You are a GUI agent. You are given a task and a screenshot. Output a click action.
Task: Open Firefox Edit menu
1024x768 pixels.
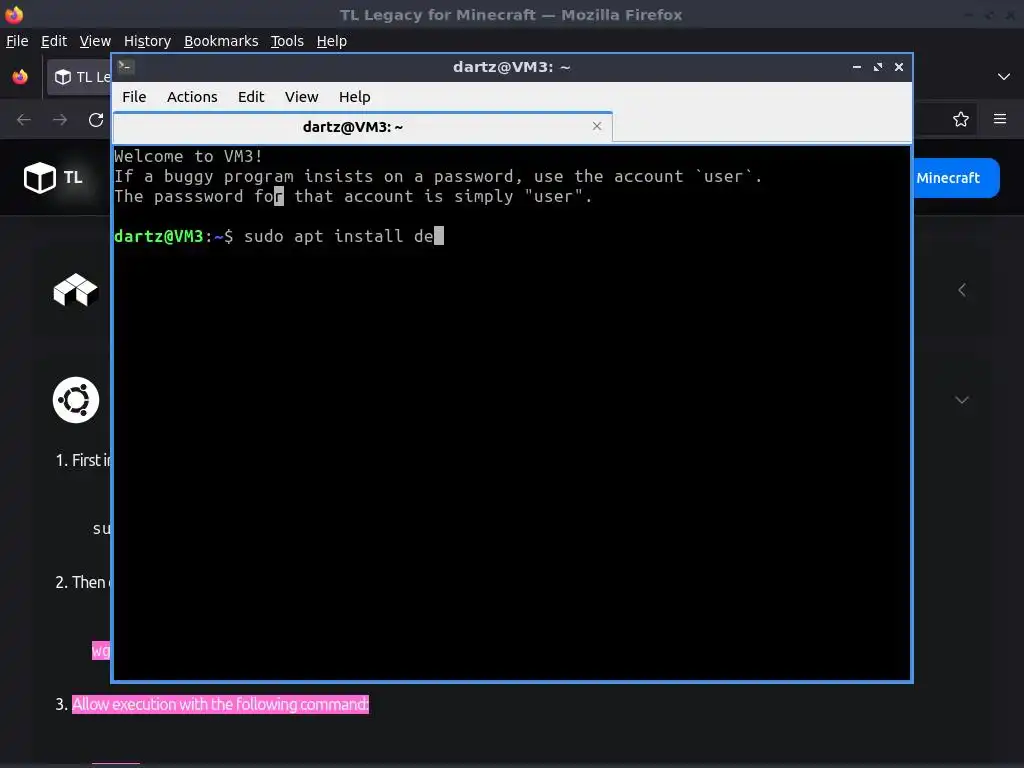(54, 41)
